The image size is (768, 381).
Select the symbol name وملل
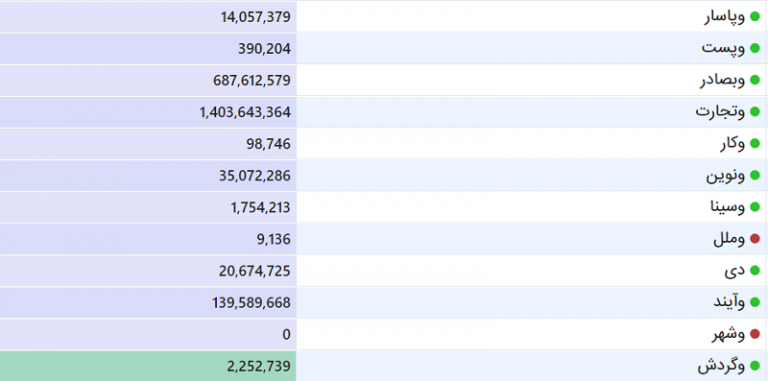point(729,239)
